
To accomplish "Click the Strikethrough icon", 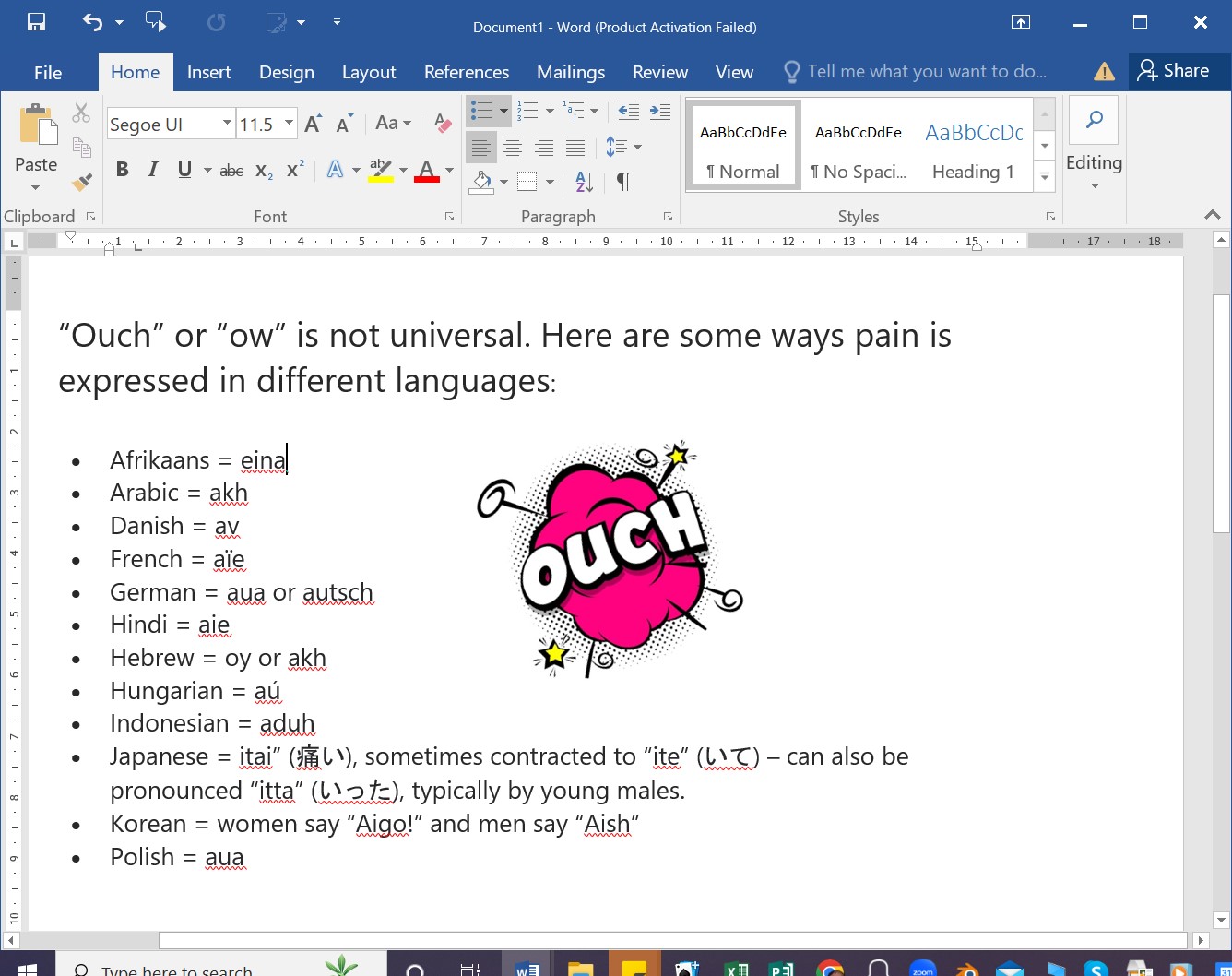I will click(231, 171).
